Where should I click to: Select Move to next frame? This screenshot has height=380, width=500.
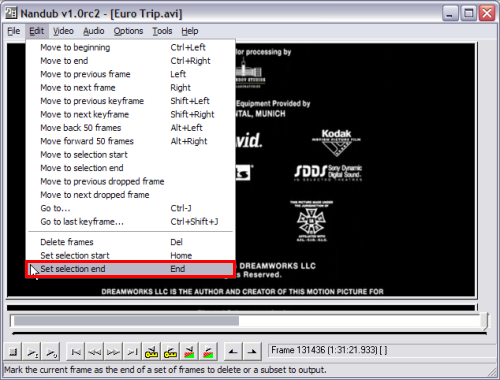point(130,88)
